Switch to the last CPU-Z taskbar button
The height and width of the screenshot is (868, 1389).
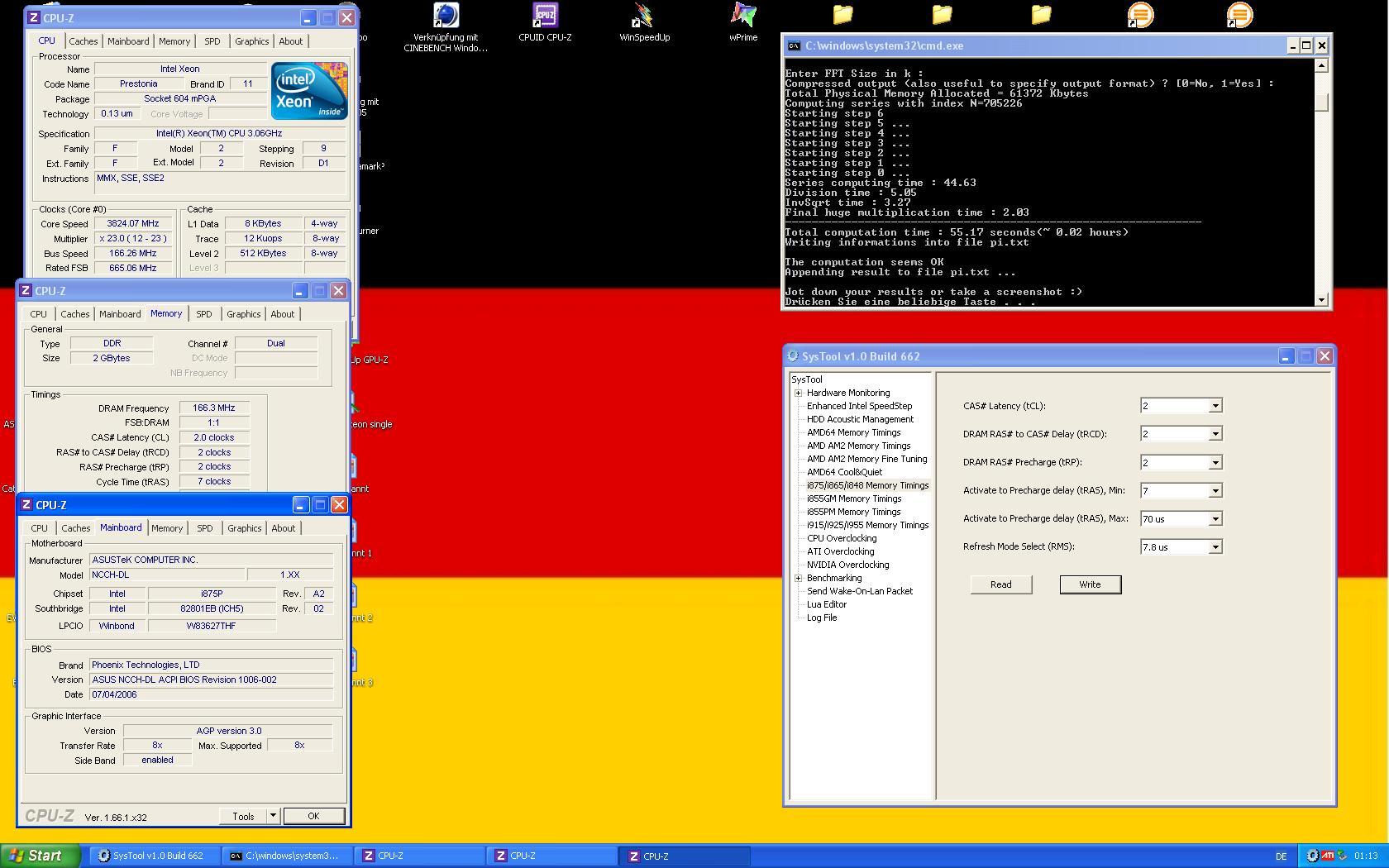tap(685, 856)
